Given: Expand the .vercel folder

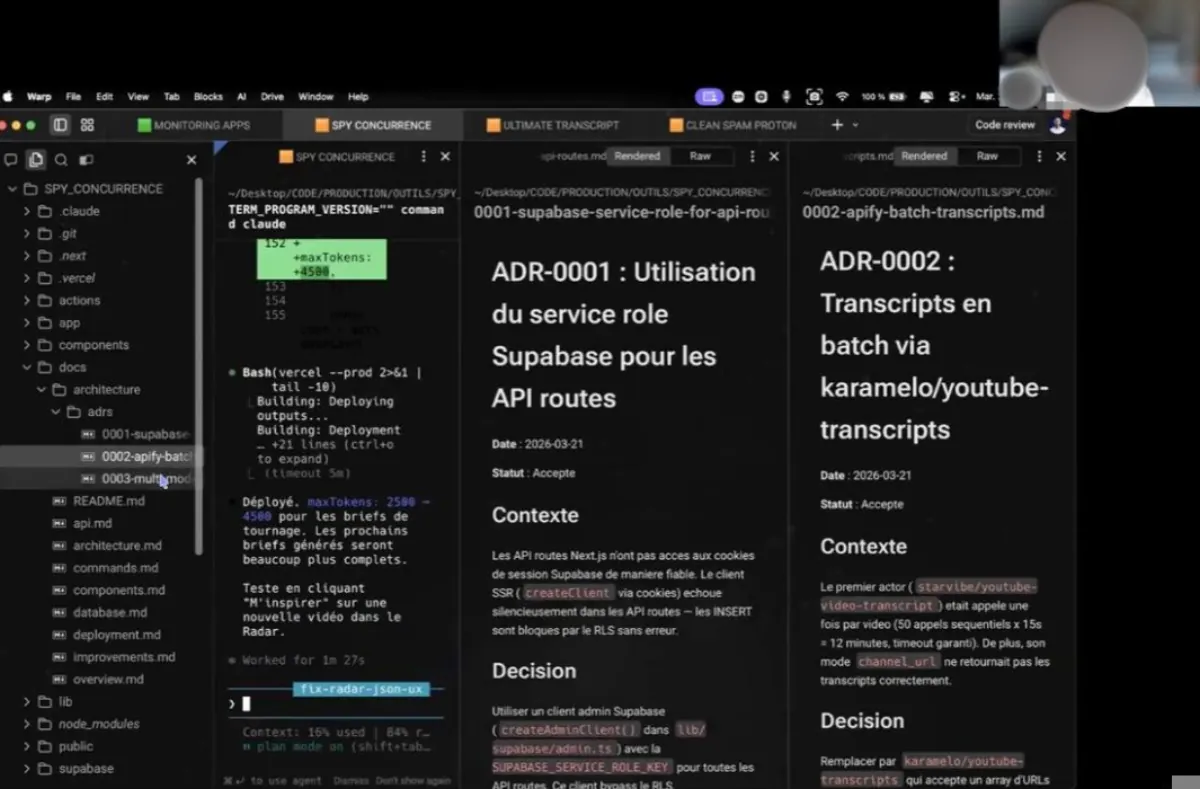Looking at the screenshot, I should (x=26, y=278).
